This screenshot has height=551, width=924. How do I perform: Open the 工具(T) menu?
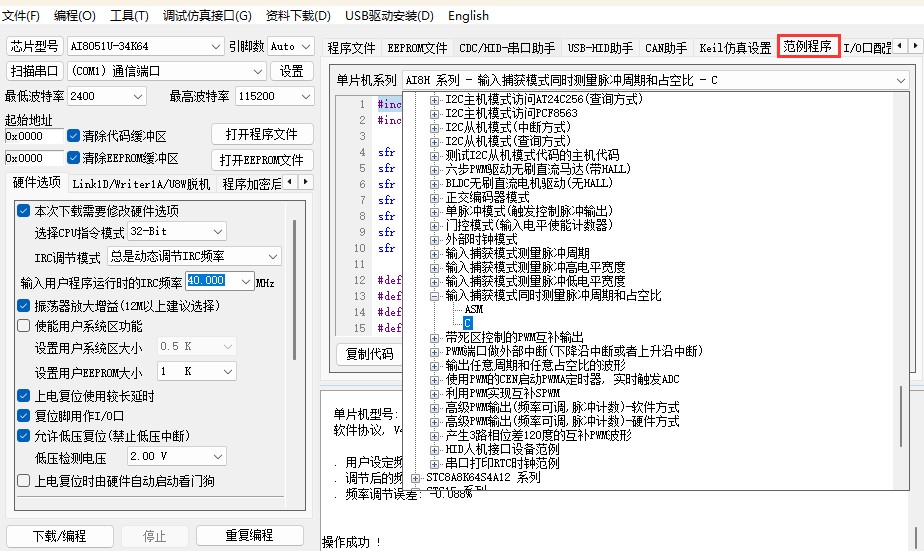[129, 15]
